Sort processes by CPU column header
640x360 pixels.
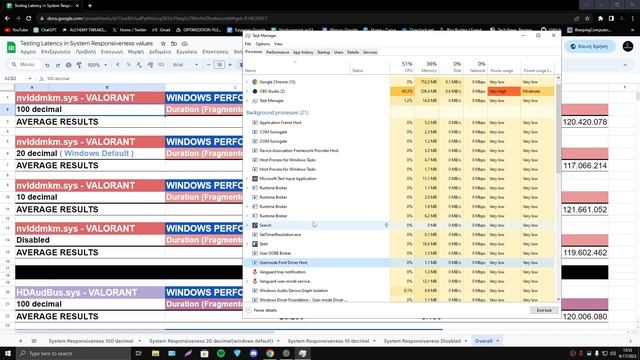coord(402,67)
